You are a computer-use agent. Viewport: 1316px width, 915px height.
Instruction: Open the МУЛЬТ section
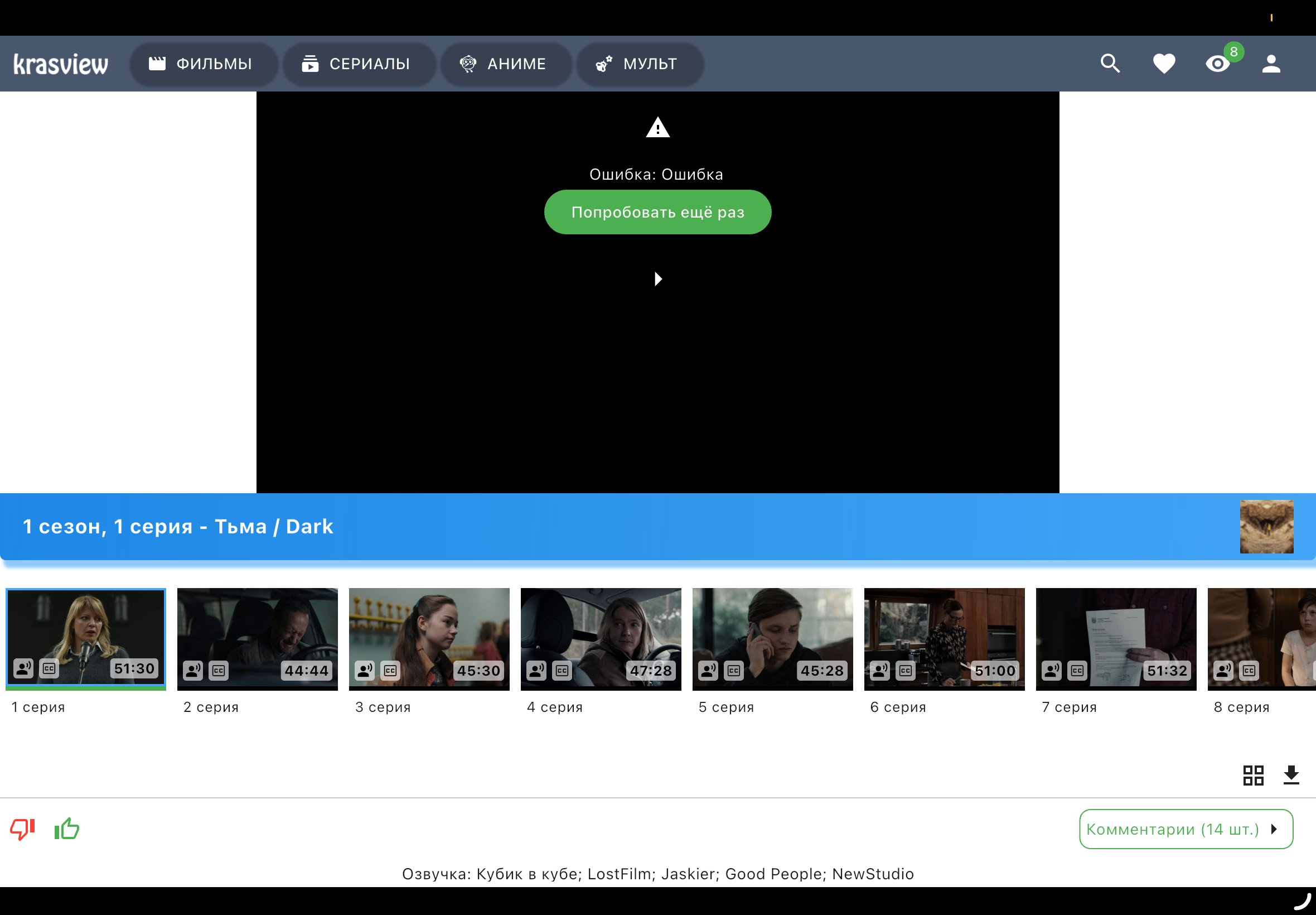(637, 64)
